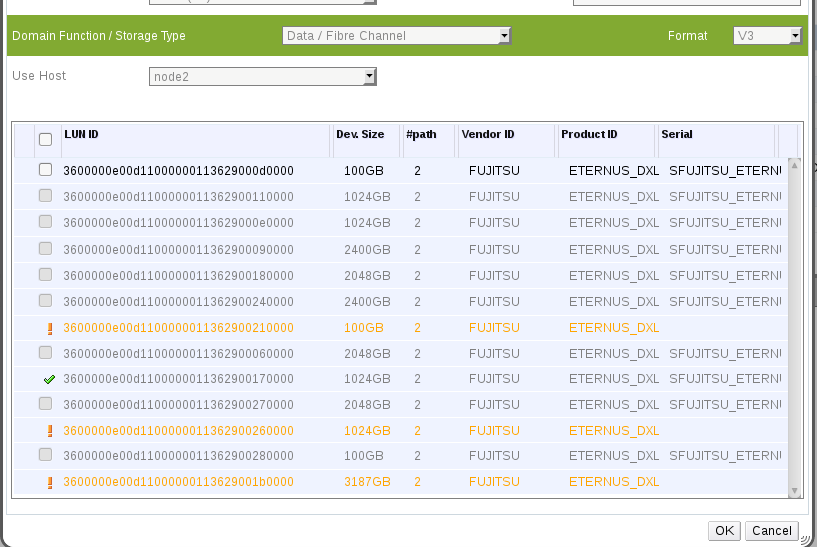The image size is (817, 547).
Task: Click ETERNUS_DXL product of LUN ending 210000
Action: (x=614, y=328)
